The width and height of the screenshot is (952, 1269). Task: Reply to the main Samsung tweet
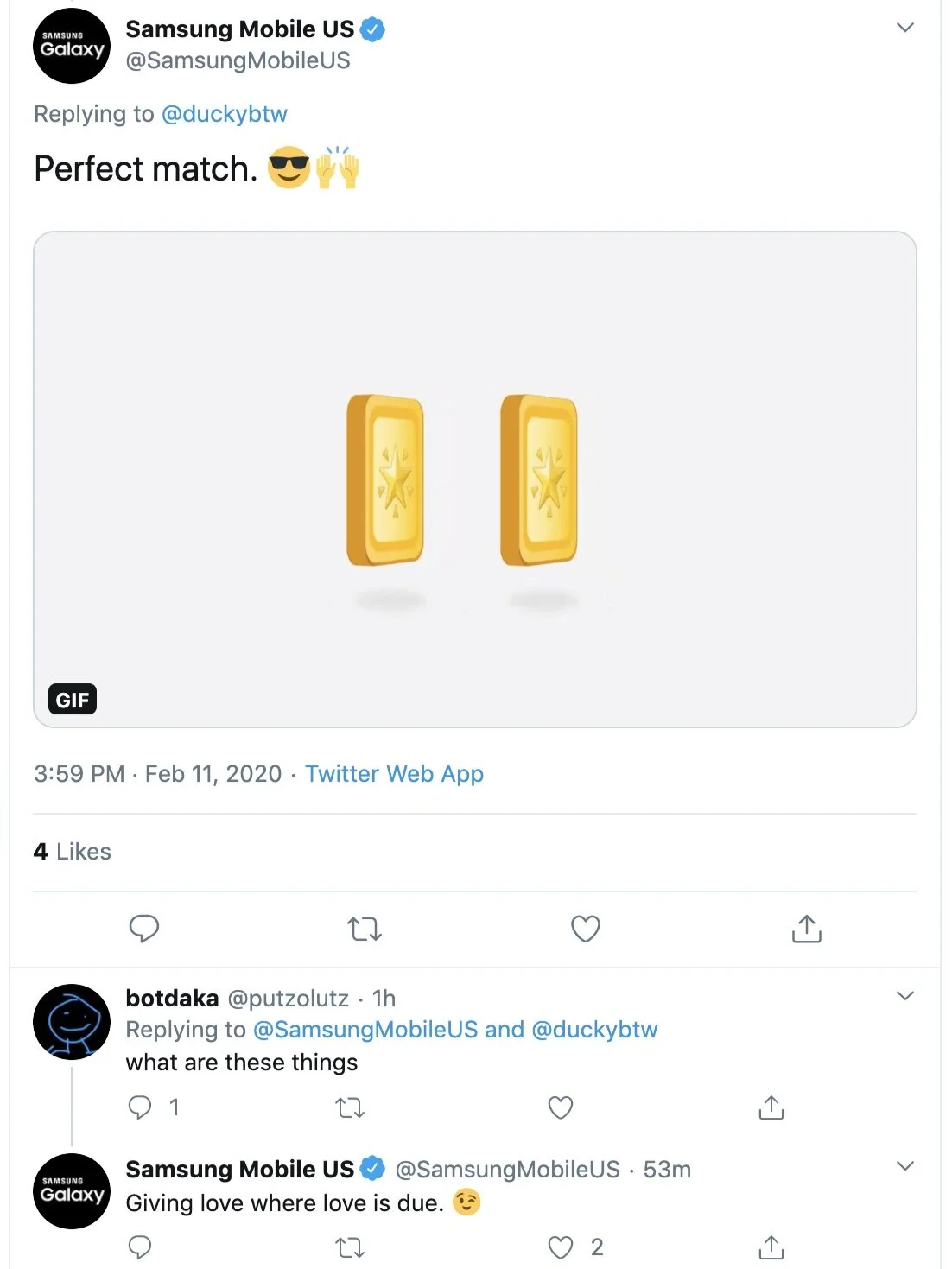[143, 929]
